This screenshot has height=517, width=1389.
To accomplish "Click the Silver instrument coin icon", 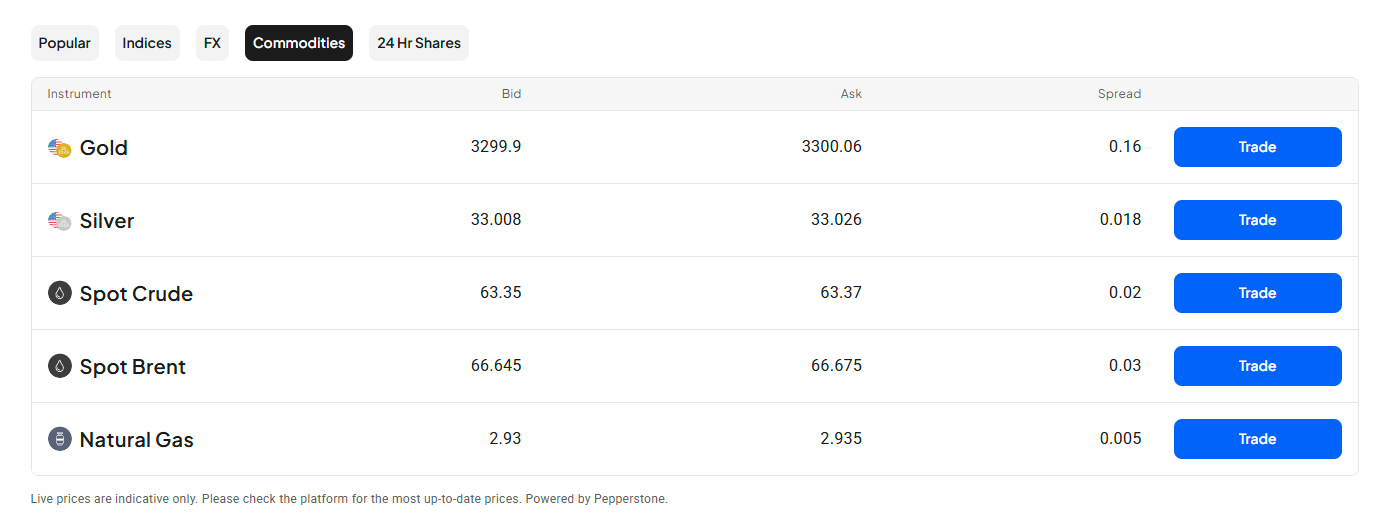I will [60, 221].
